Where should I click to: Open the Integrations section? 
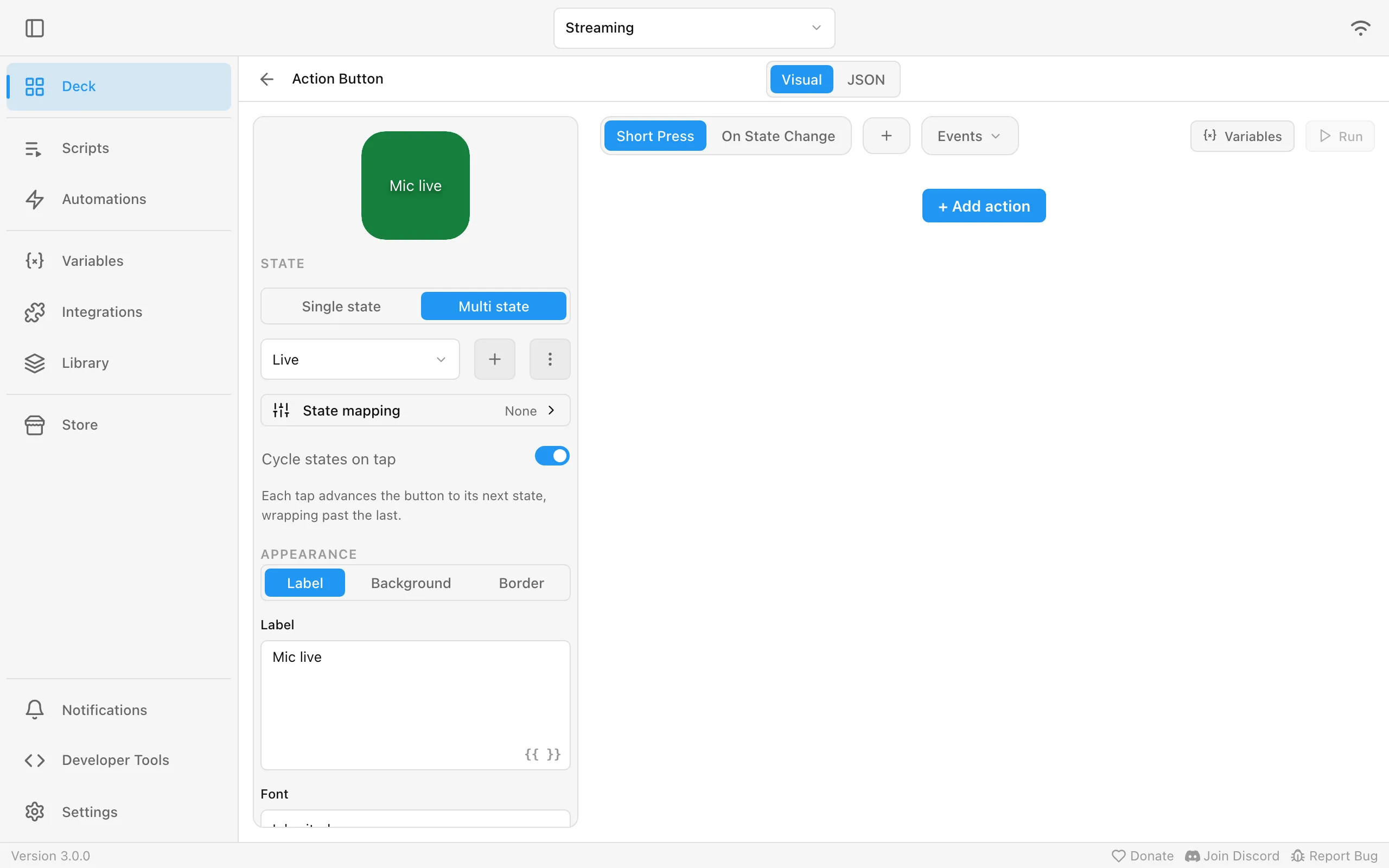click(119, 312)
